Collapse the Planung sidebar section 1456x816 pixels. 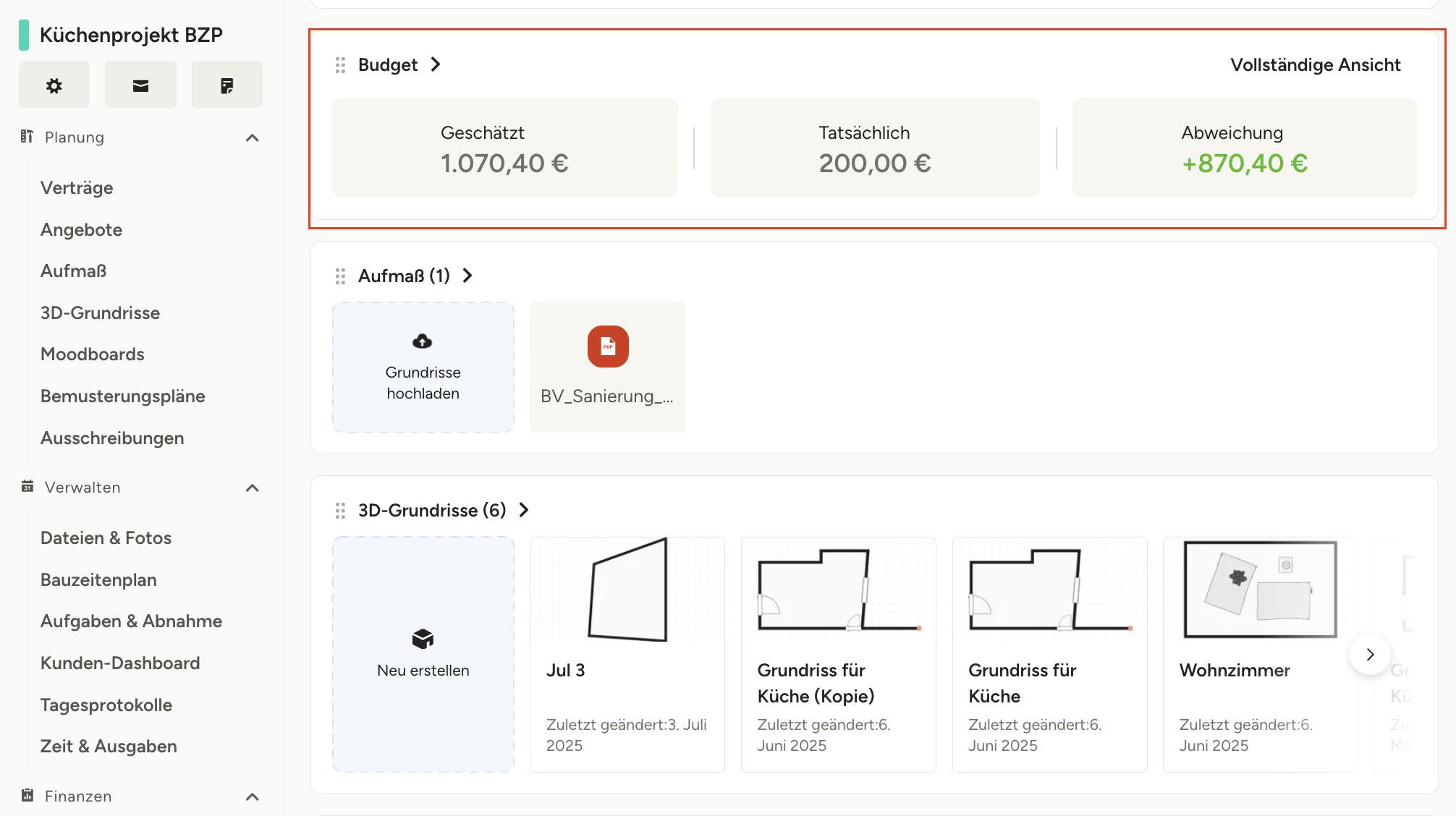(253, 137)
